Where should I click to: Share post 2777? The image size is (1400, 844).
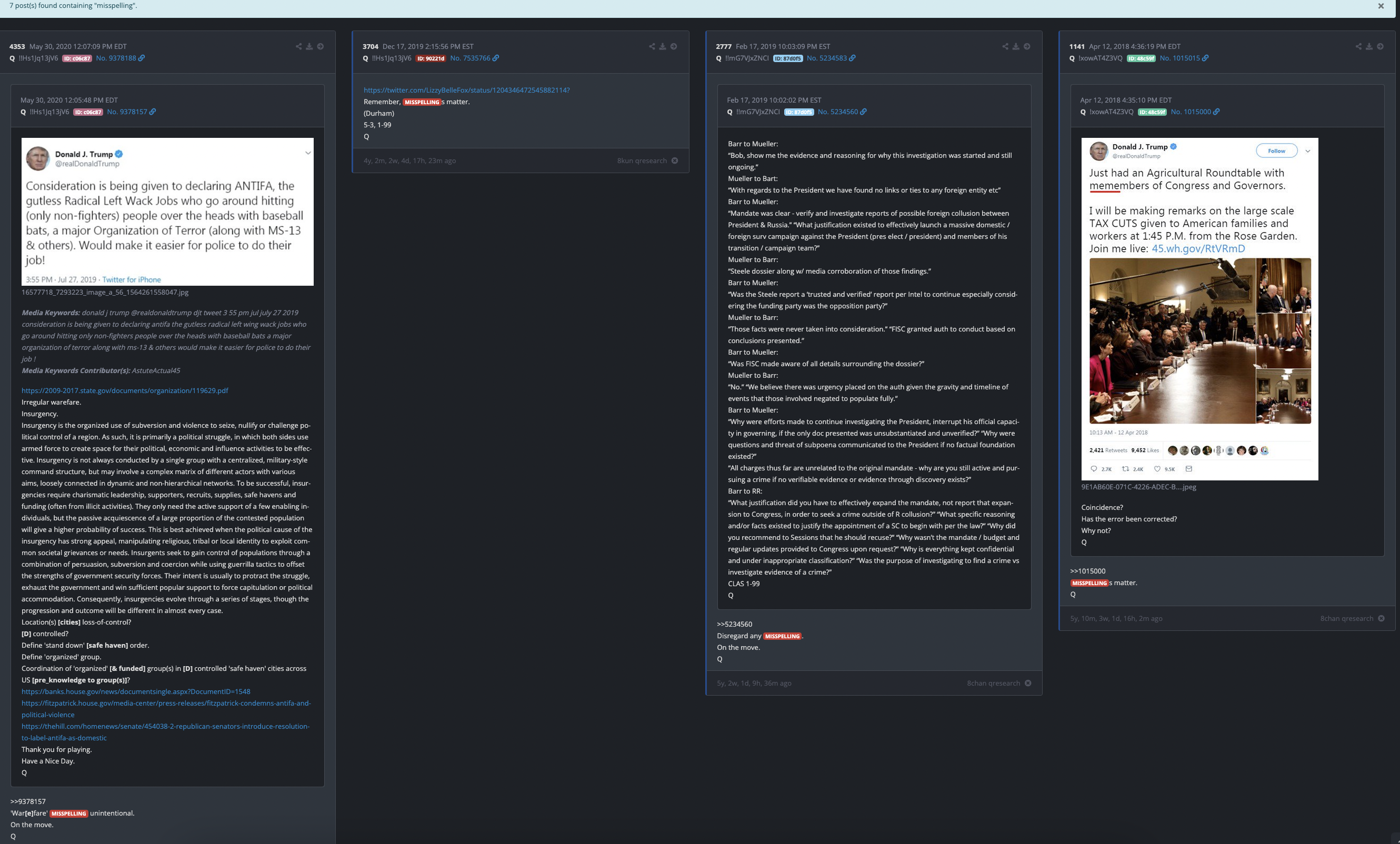(x=1005, y=47)
